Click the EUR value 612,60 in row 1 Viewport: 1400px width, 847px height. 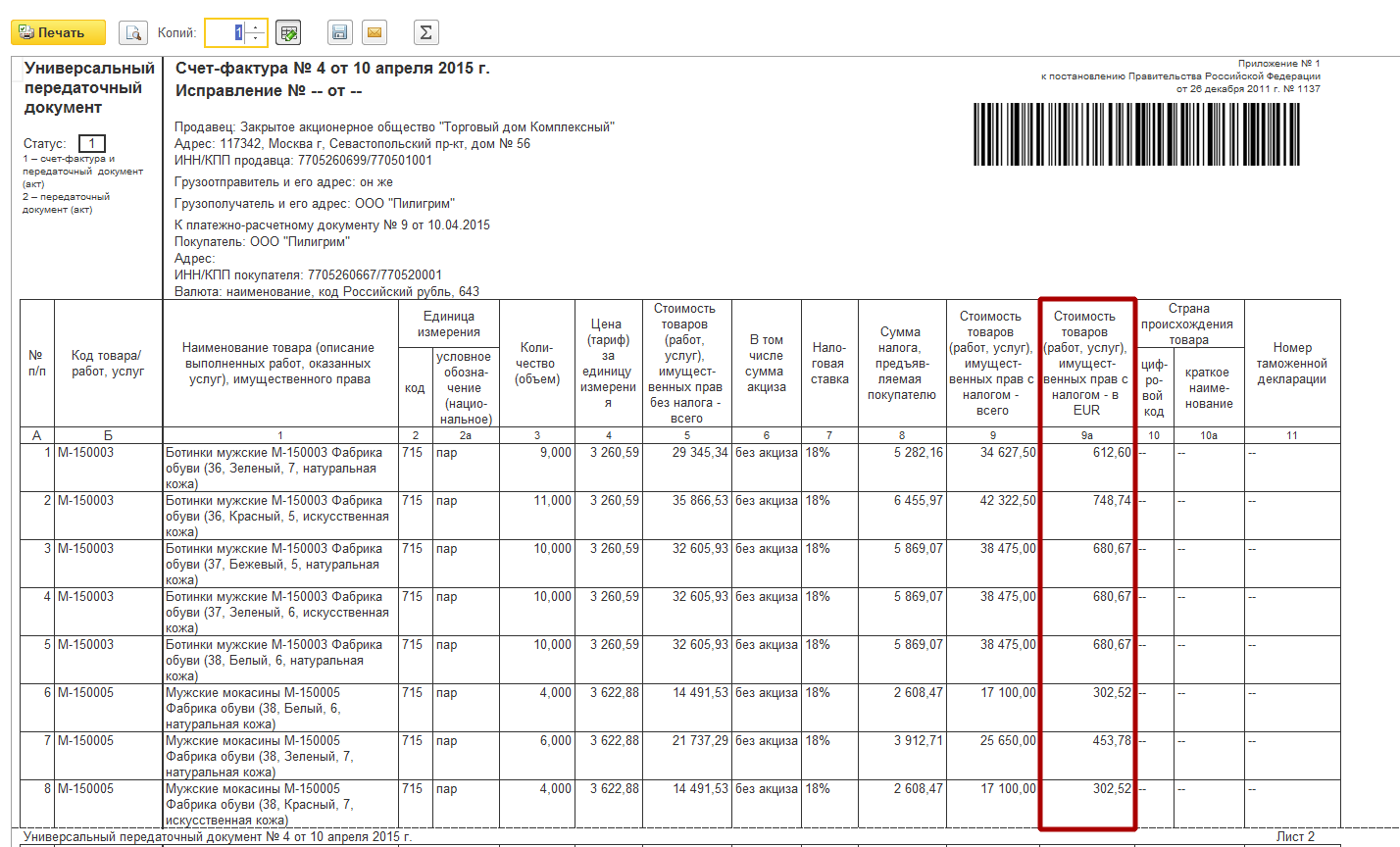[1112, 453]
